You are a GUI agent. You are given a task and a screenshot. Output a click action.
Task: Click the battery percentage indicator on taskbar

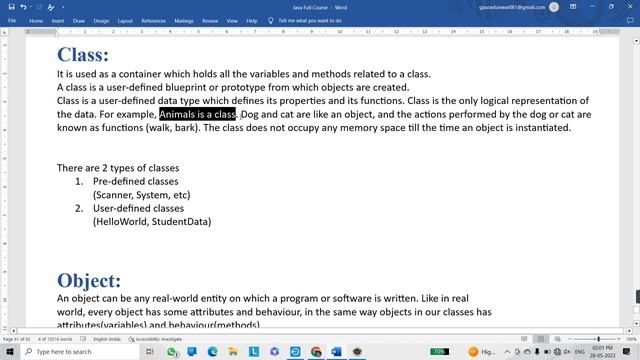click(440, 351)
